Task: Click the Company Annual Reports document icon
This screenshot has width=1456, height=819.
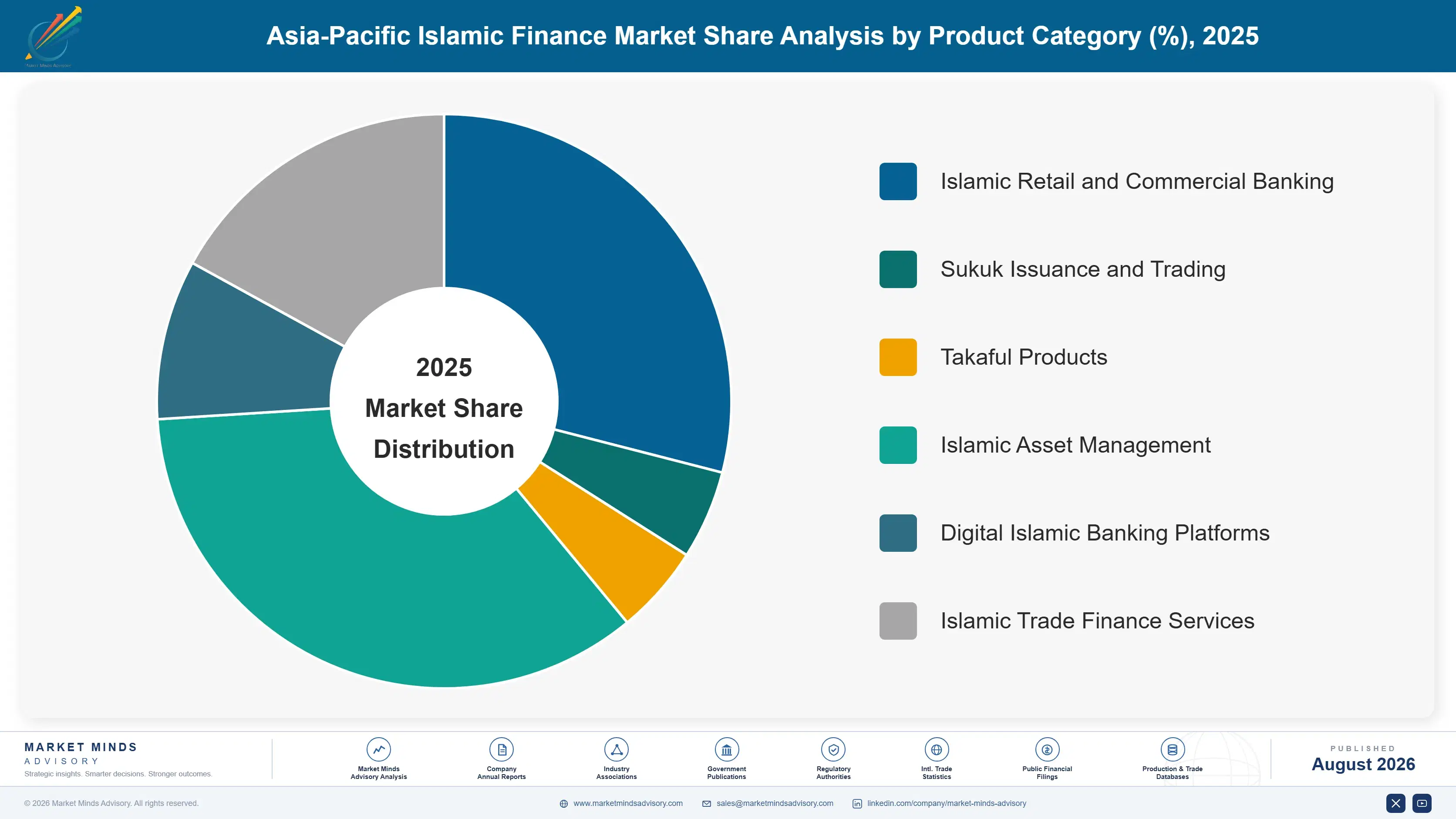Action: click(x=501, y=749)
